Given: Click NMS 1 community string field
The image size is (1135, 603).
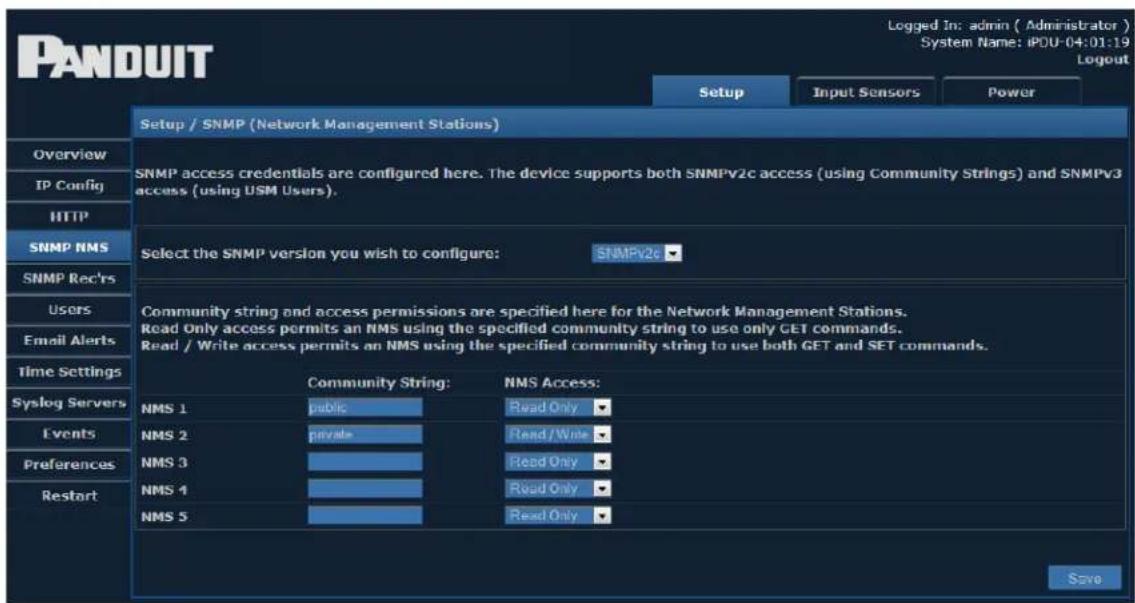Looking at the screenshot, I should (365, 408).
